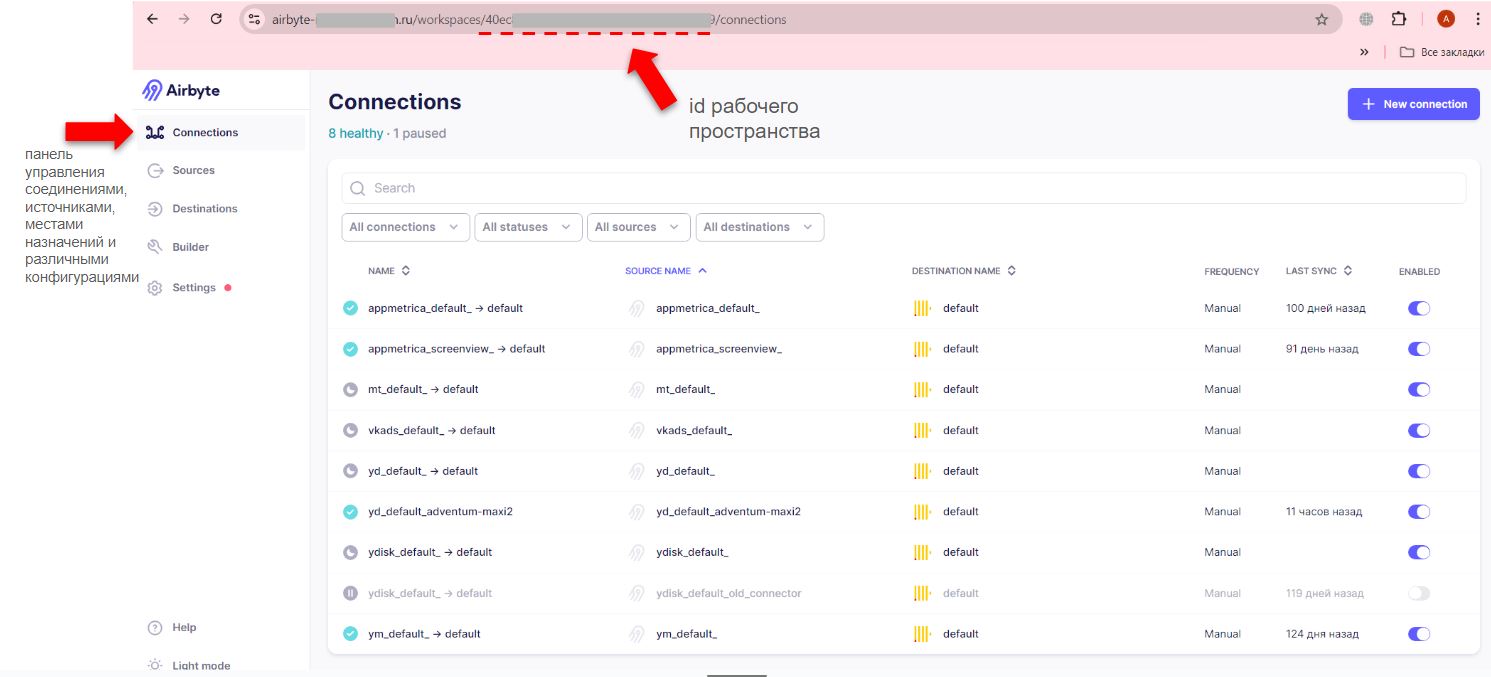Click '11 часов назад' last sync value

1323,511
